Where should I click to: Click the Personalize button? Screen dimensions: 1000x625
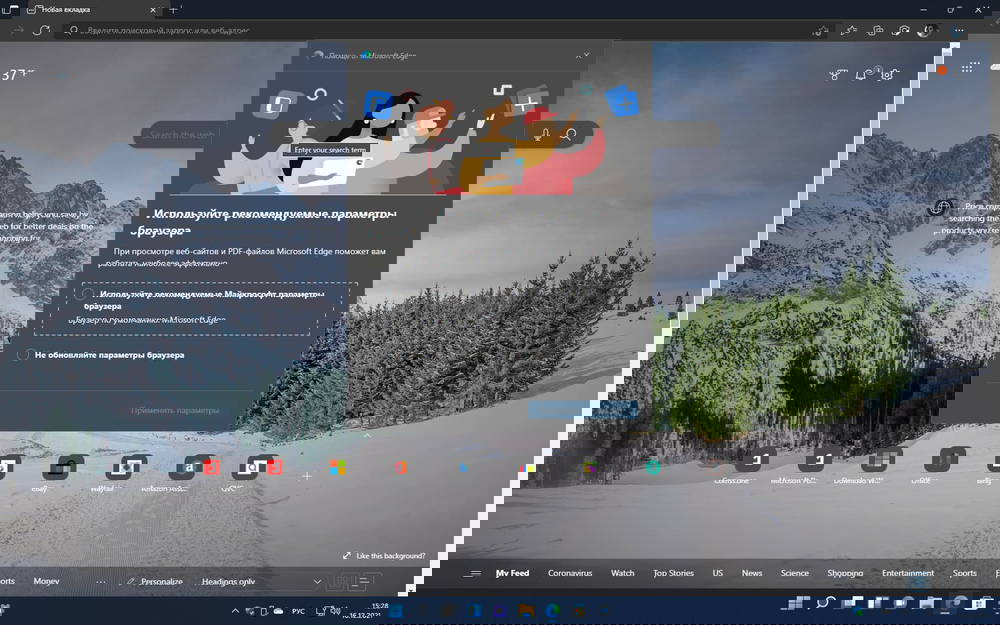[155, 581]
